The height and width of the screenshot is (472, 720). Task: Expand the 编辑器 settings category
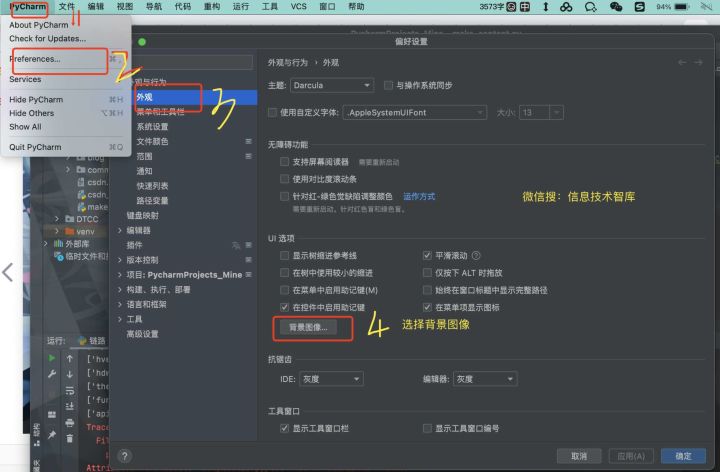pyautogui.click(x=120, y=230)
